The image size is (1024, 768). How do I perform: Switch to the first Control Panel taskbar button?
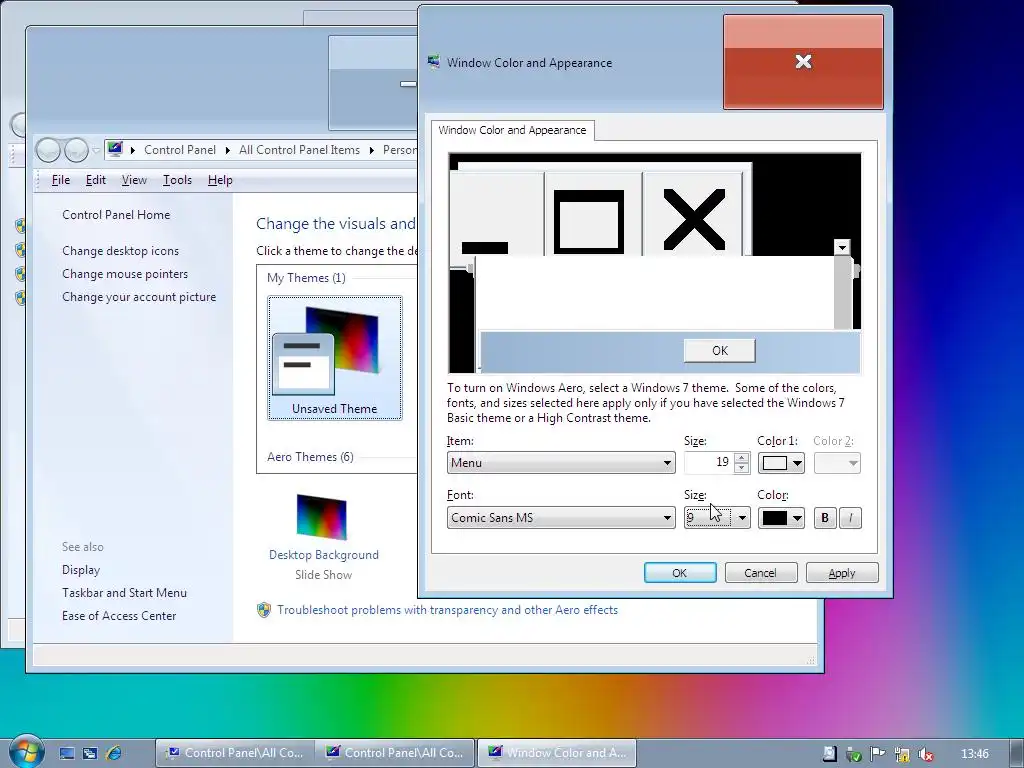[235, 753]
